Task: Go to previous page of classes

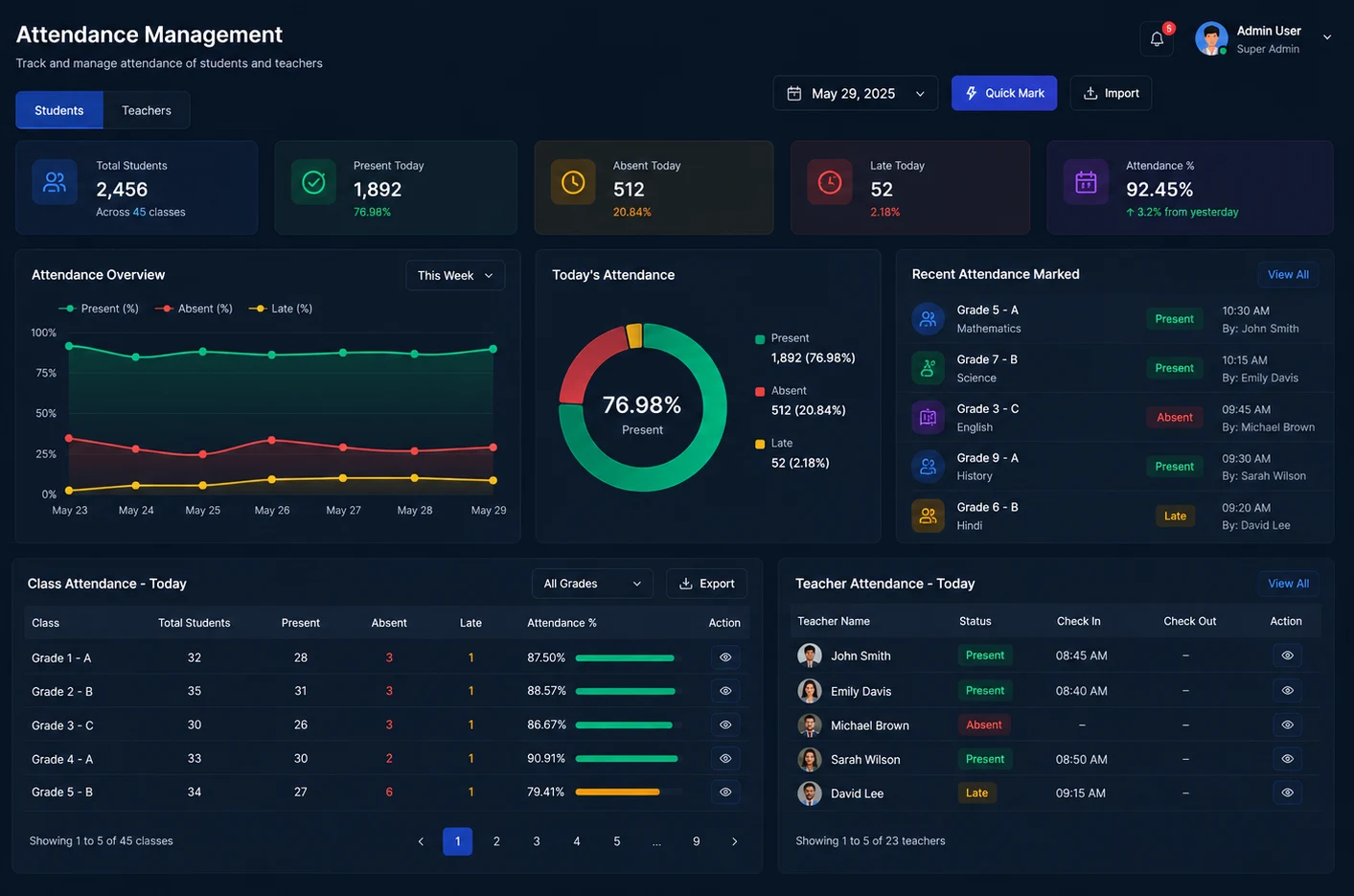Action: coord(421,841)
